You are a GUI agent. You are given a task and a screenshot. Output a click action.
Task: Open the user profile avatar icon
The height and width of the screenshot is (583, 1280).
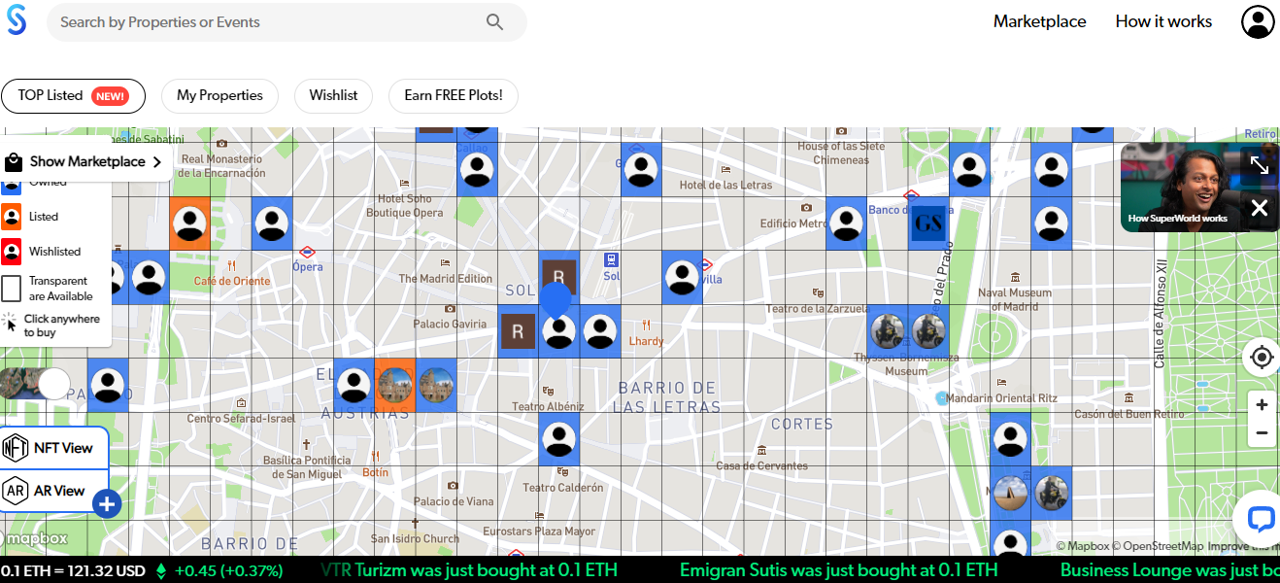point(1257,22)
